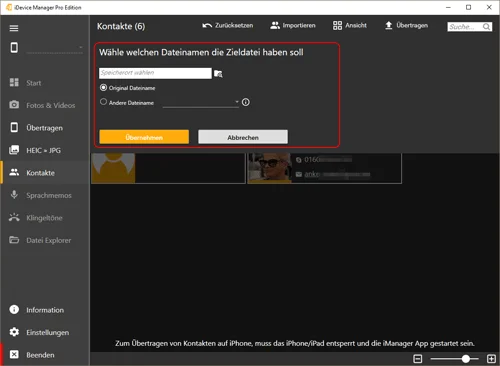Click Ansicht grid view toolbar item

350,25
